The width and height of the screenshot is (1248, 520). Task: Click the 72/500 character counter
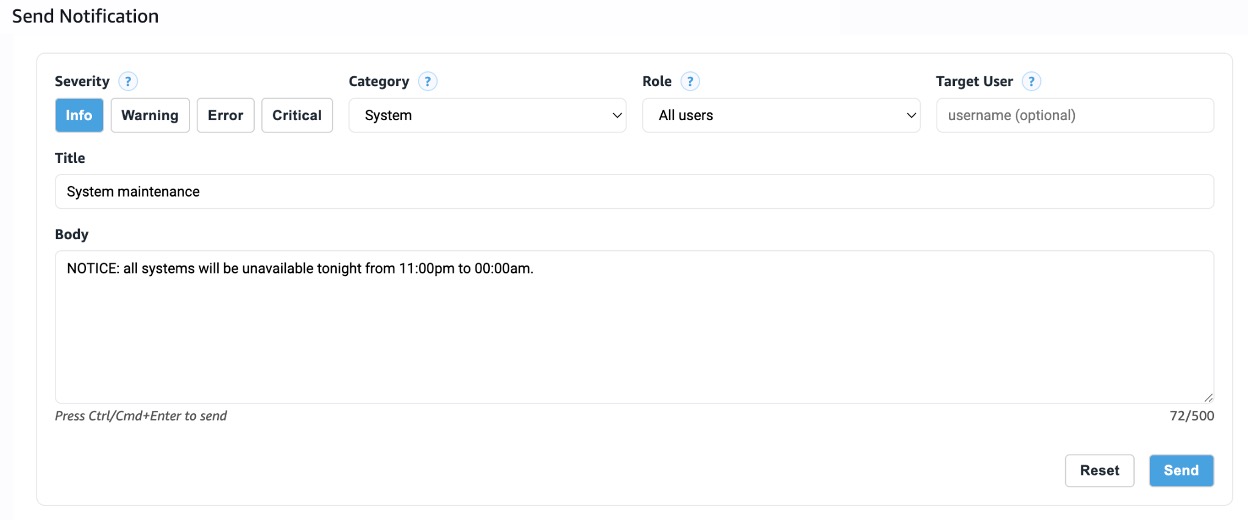pos(1192,416)
